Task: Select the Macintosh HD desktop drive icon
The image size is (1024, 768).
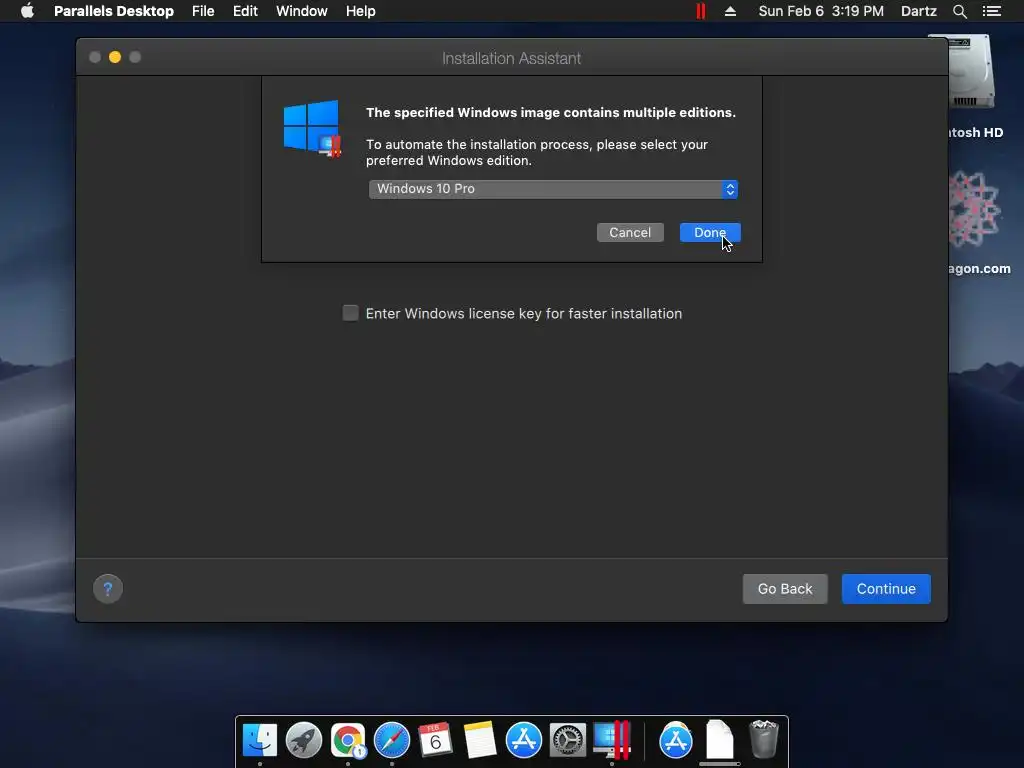Action: click(971, 72)
